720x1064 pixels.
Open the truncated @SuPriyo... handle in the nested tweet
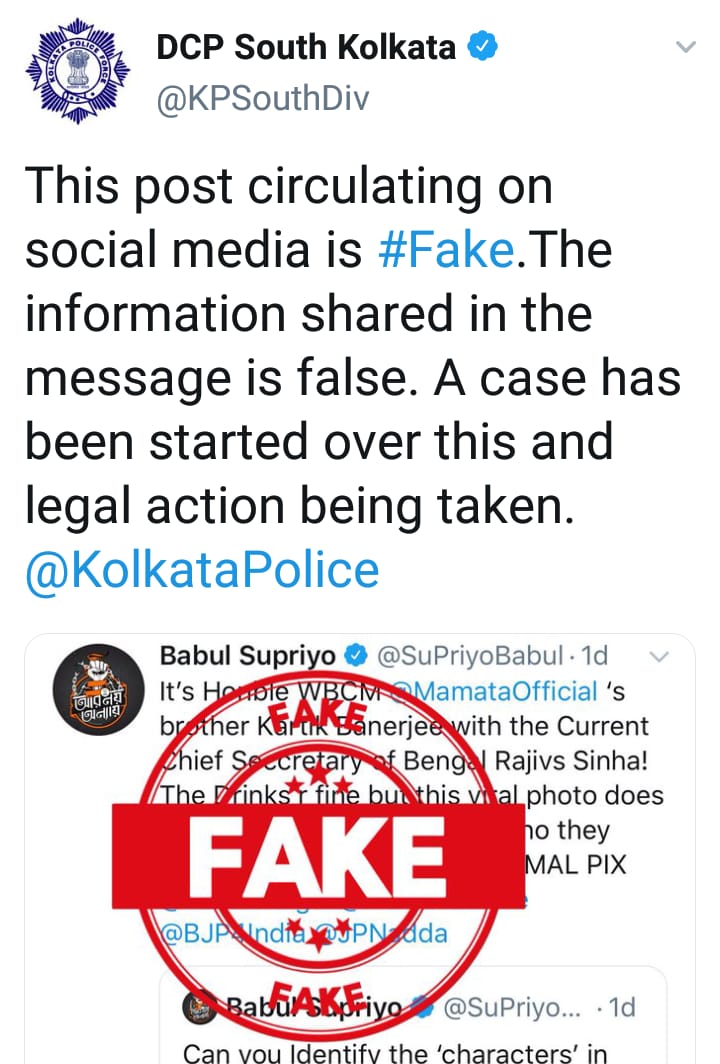pos(505,1007)
